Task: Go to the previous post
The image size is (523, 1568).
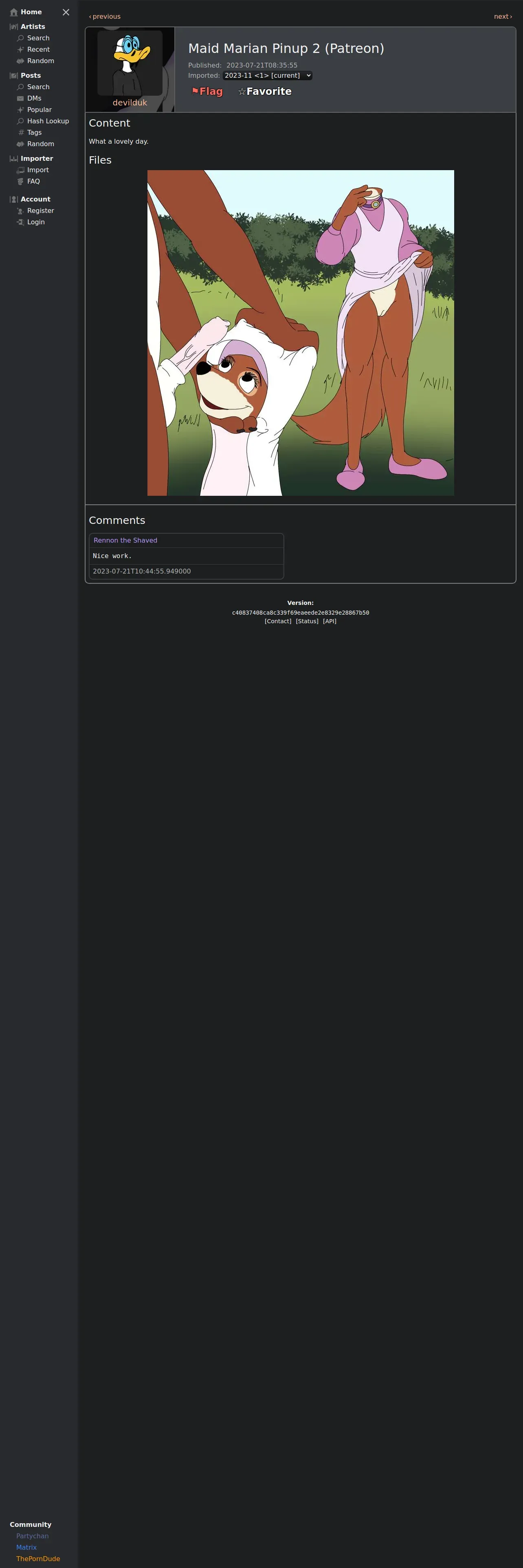Action: [105, 16]
